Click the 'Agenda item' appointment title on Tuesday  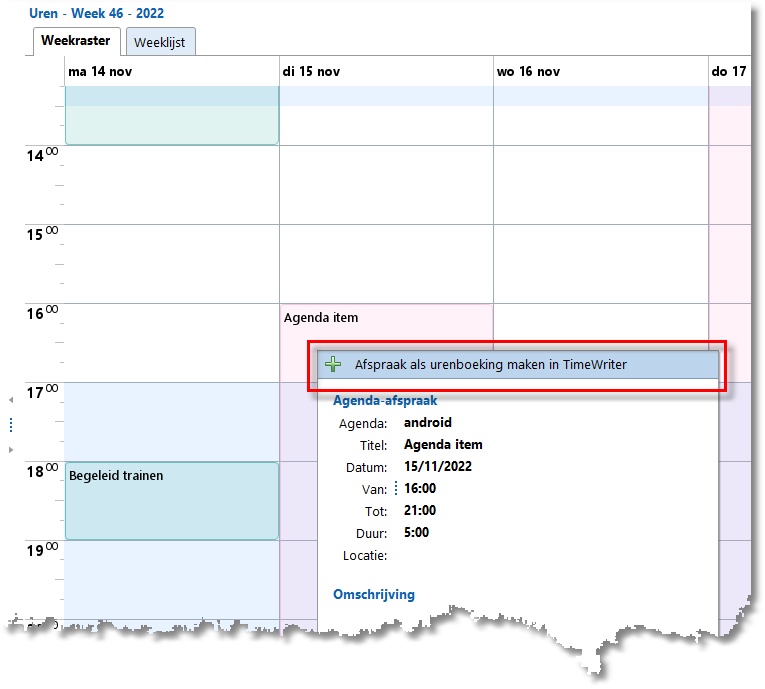[321, 318]
